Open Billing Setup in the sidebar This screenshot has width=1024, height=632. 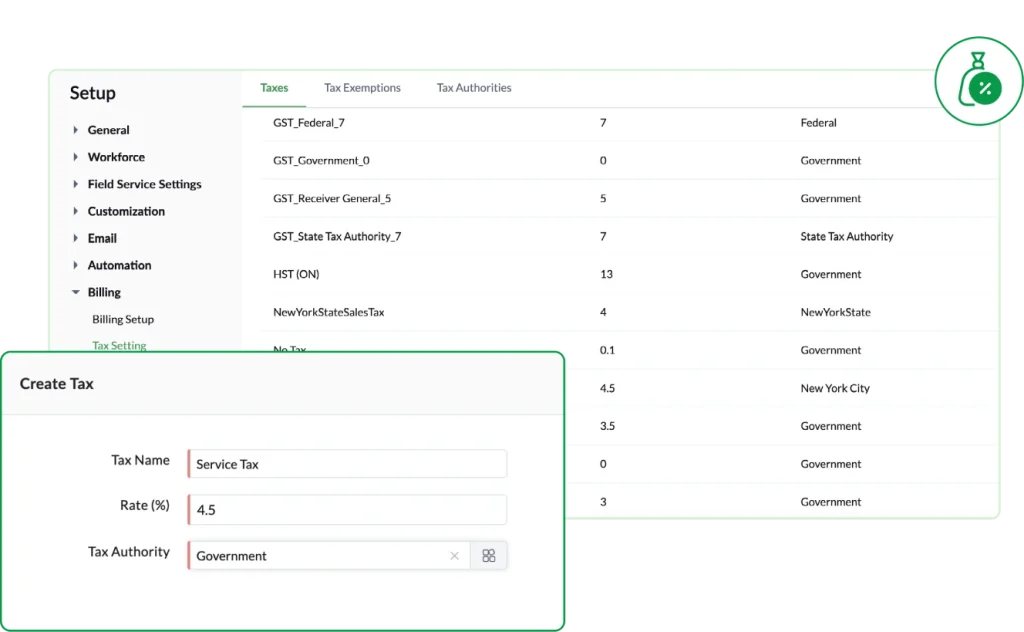[123, 320]
